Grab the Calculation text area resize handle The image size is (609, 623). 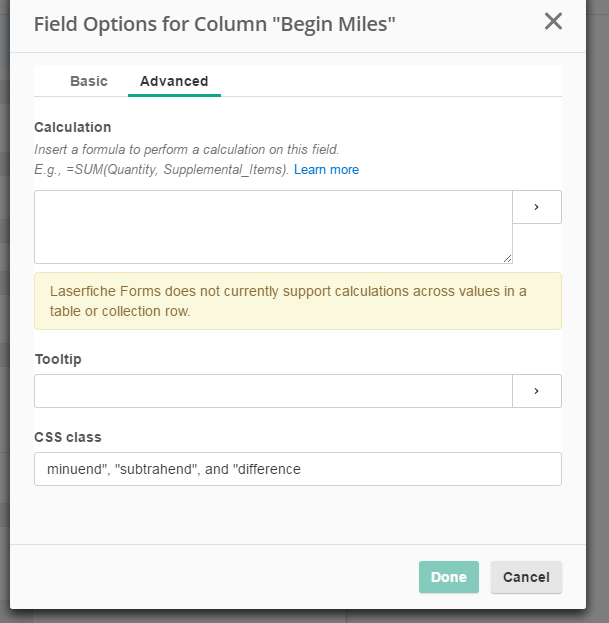(x=507, y=258)
